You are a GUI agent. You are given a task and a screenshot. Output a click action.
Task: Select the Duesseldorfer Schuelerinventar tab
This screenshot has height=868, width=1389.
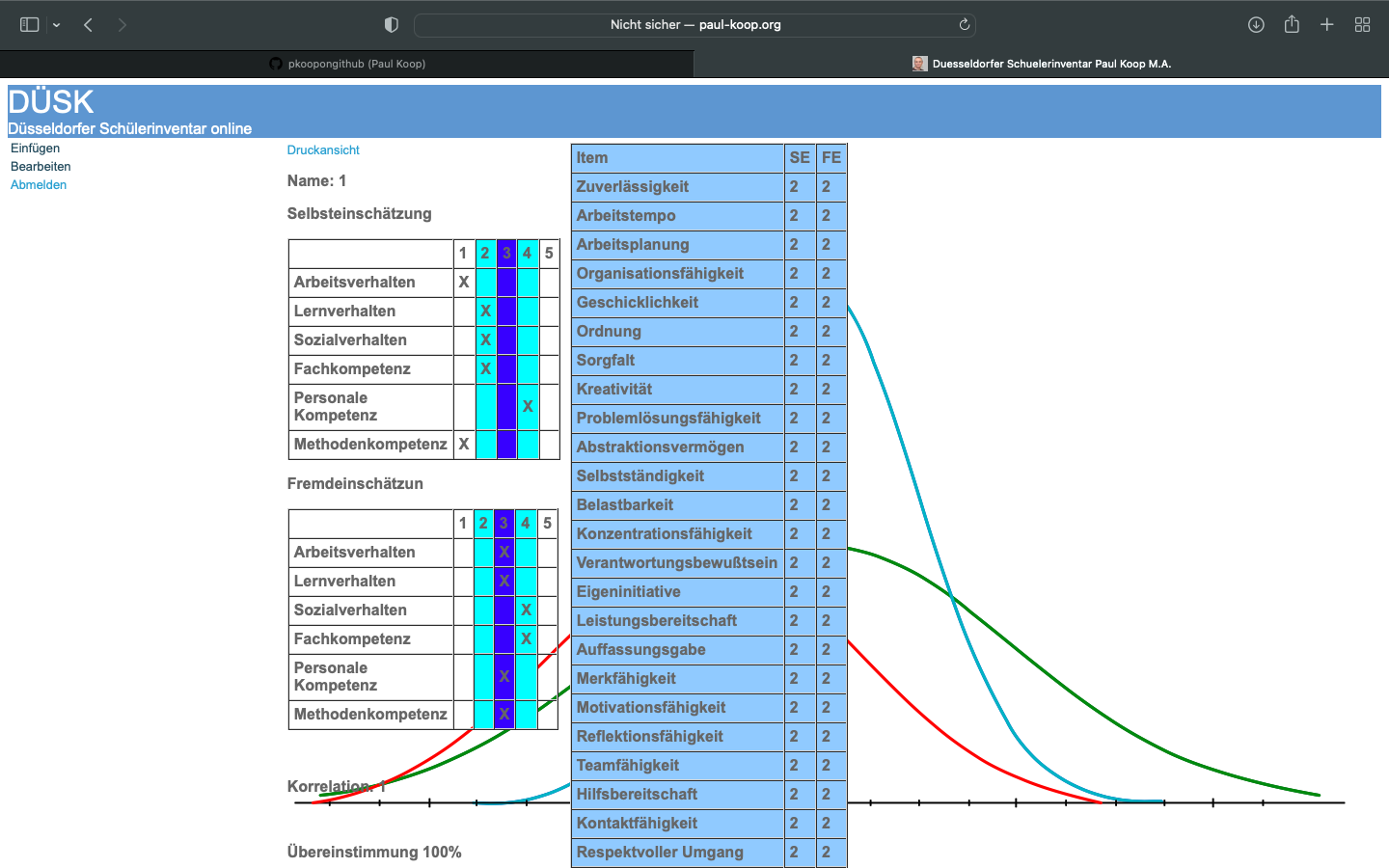(x=1042, y=64)
